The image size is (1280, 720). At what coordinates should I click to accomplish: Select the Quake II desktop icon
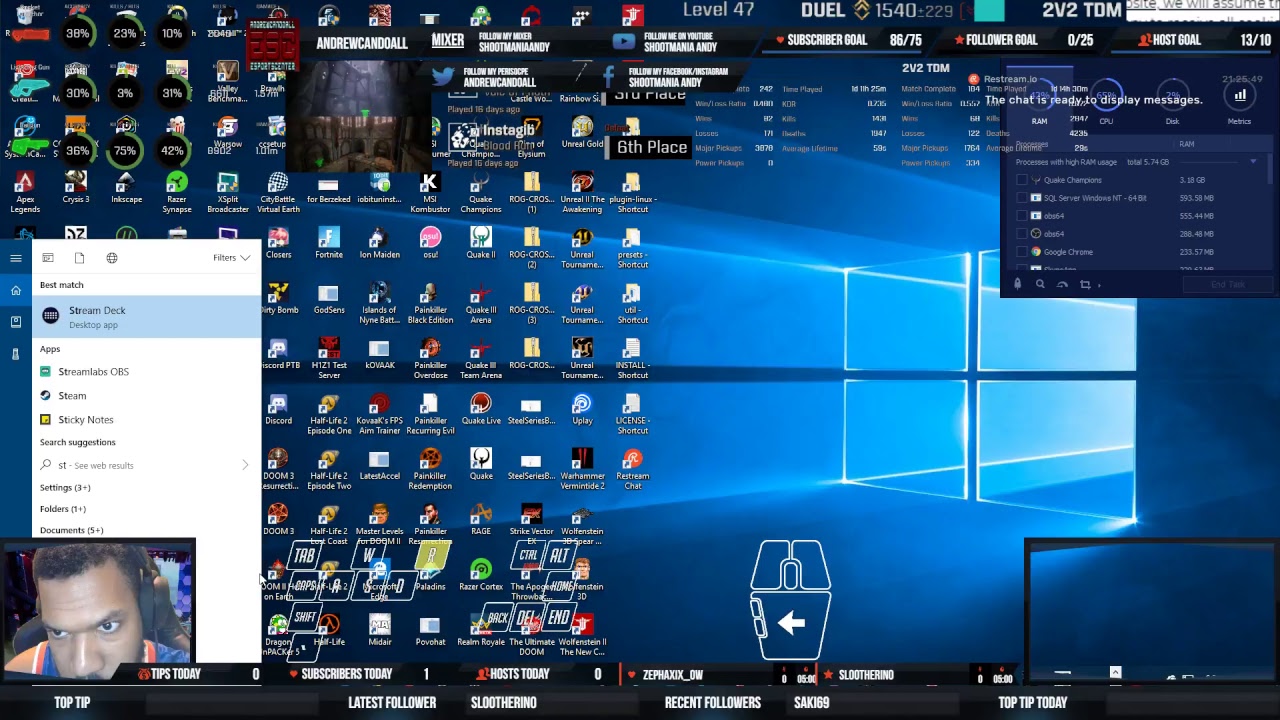(x=481, y=243)
